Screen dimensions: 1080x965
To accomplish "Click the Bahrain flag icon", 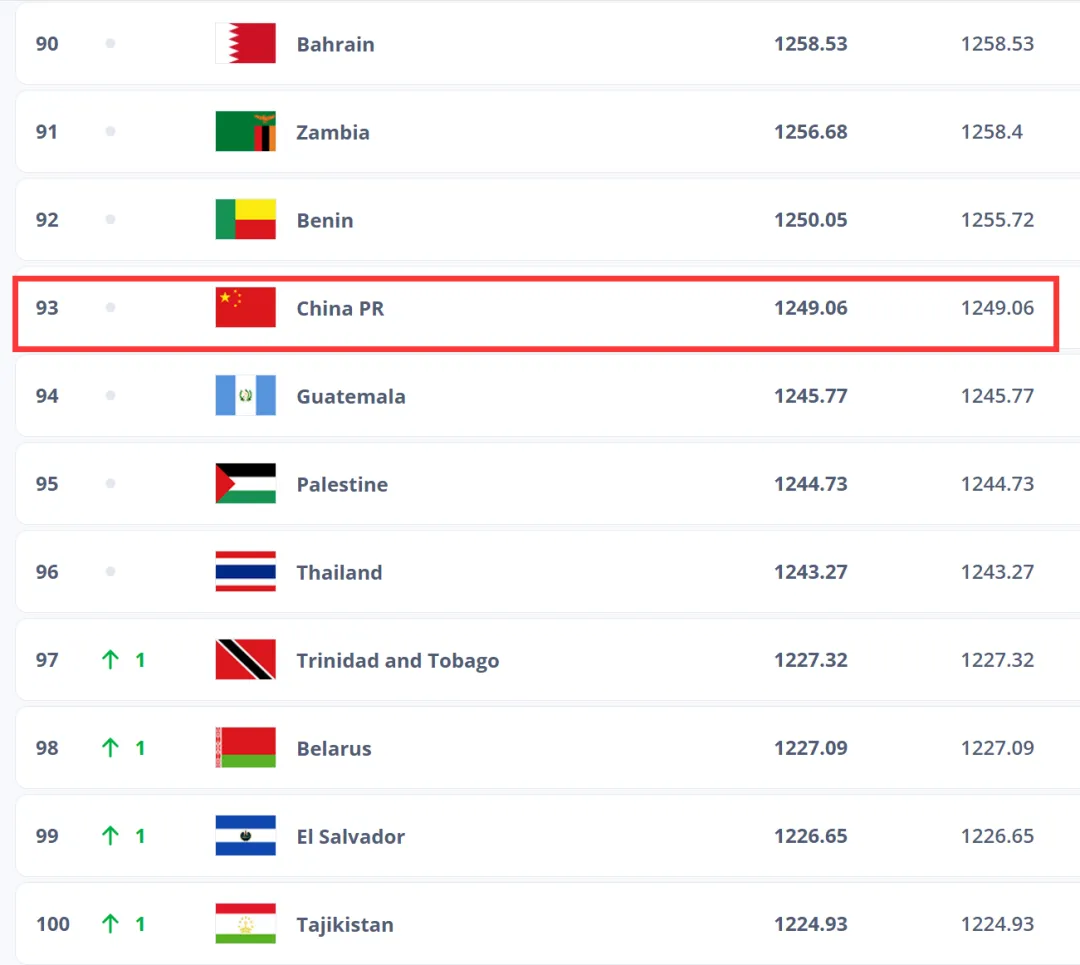I will click(245, 44).
